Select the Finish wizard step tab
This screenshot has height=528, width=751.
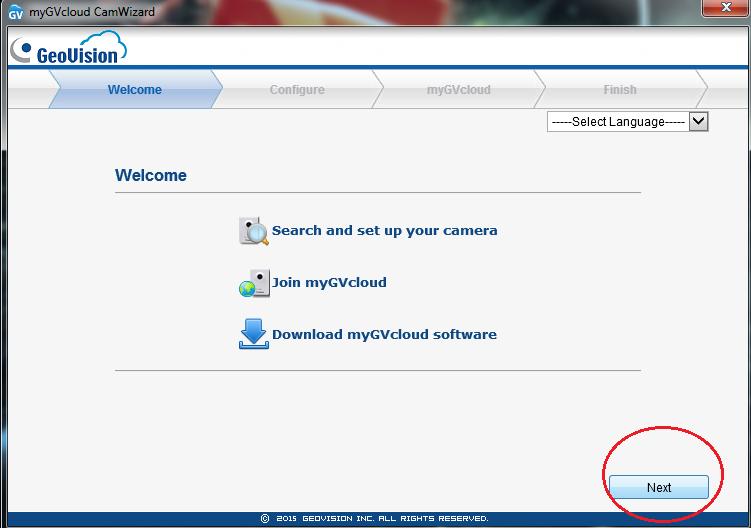[620, 90]
